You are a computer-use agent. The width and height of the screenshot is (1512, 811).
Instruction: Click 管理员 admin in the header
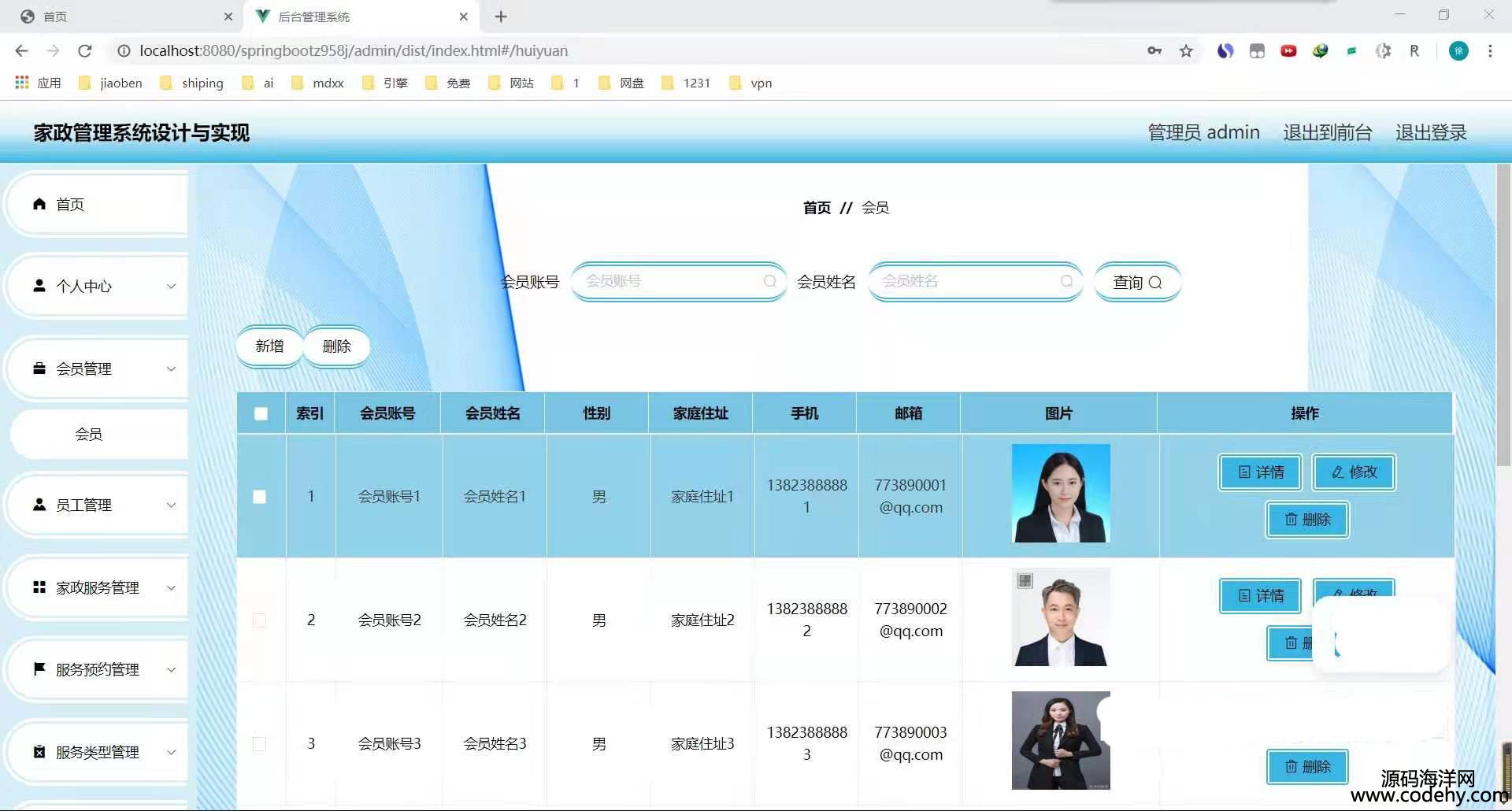[x=1203, y=132]
